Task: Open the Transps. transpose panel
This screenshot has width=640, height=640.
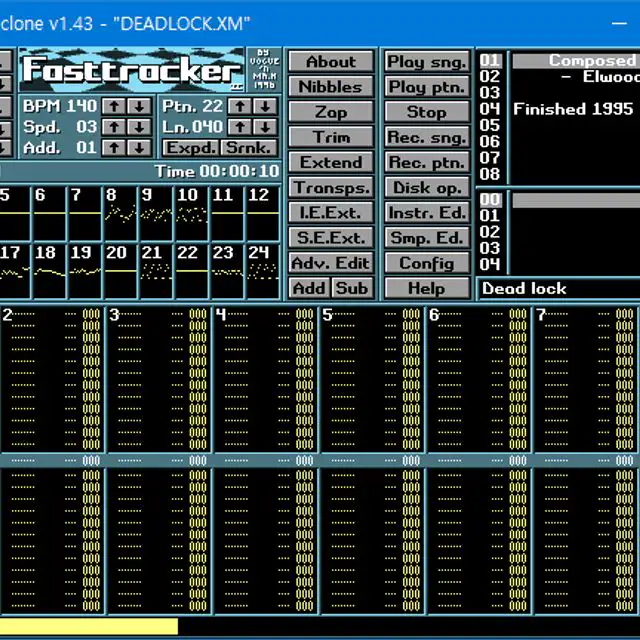Action: click(331, 187)
